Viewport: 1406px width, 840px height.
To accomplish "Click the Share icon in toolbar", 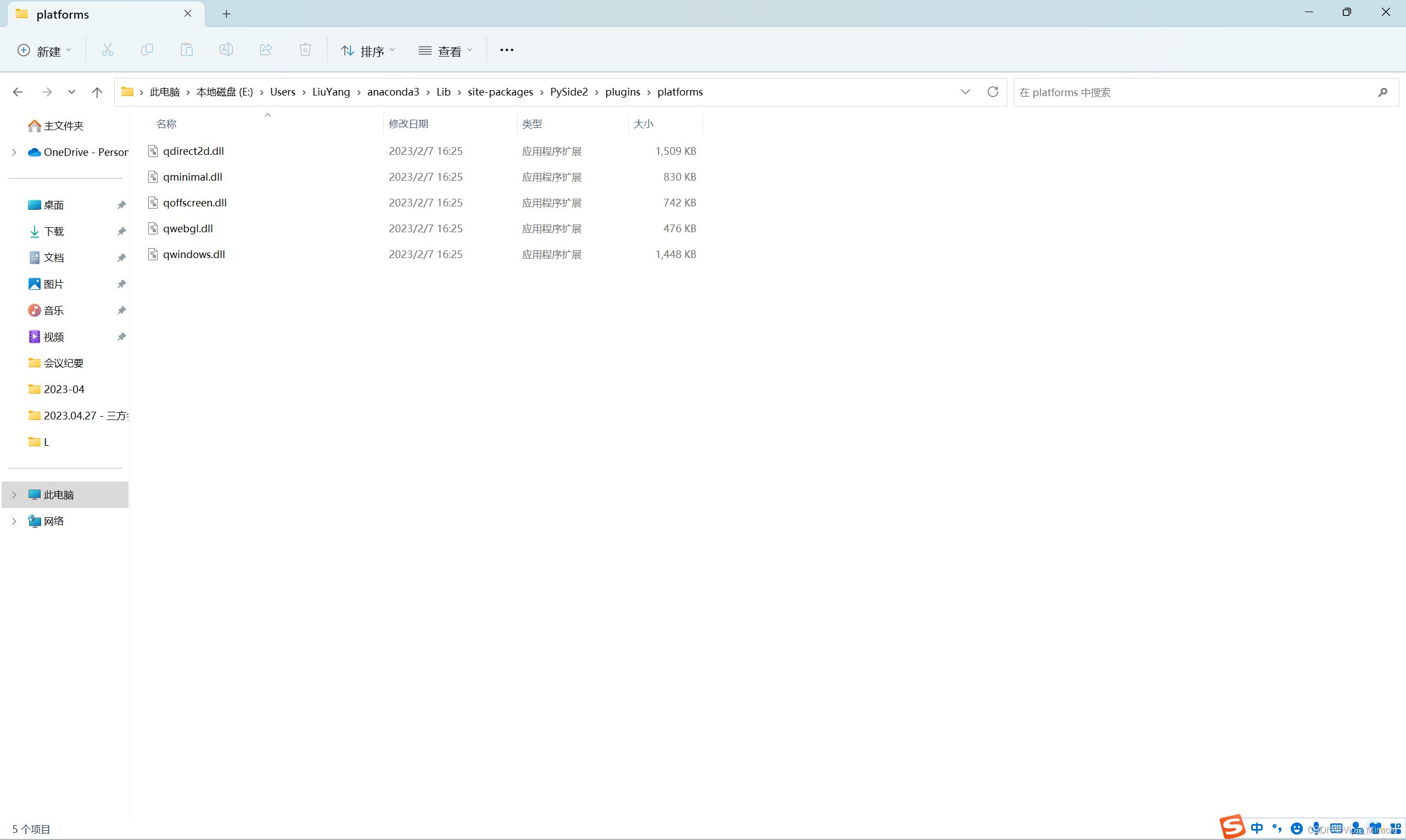I will coord(266,50).
